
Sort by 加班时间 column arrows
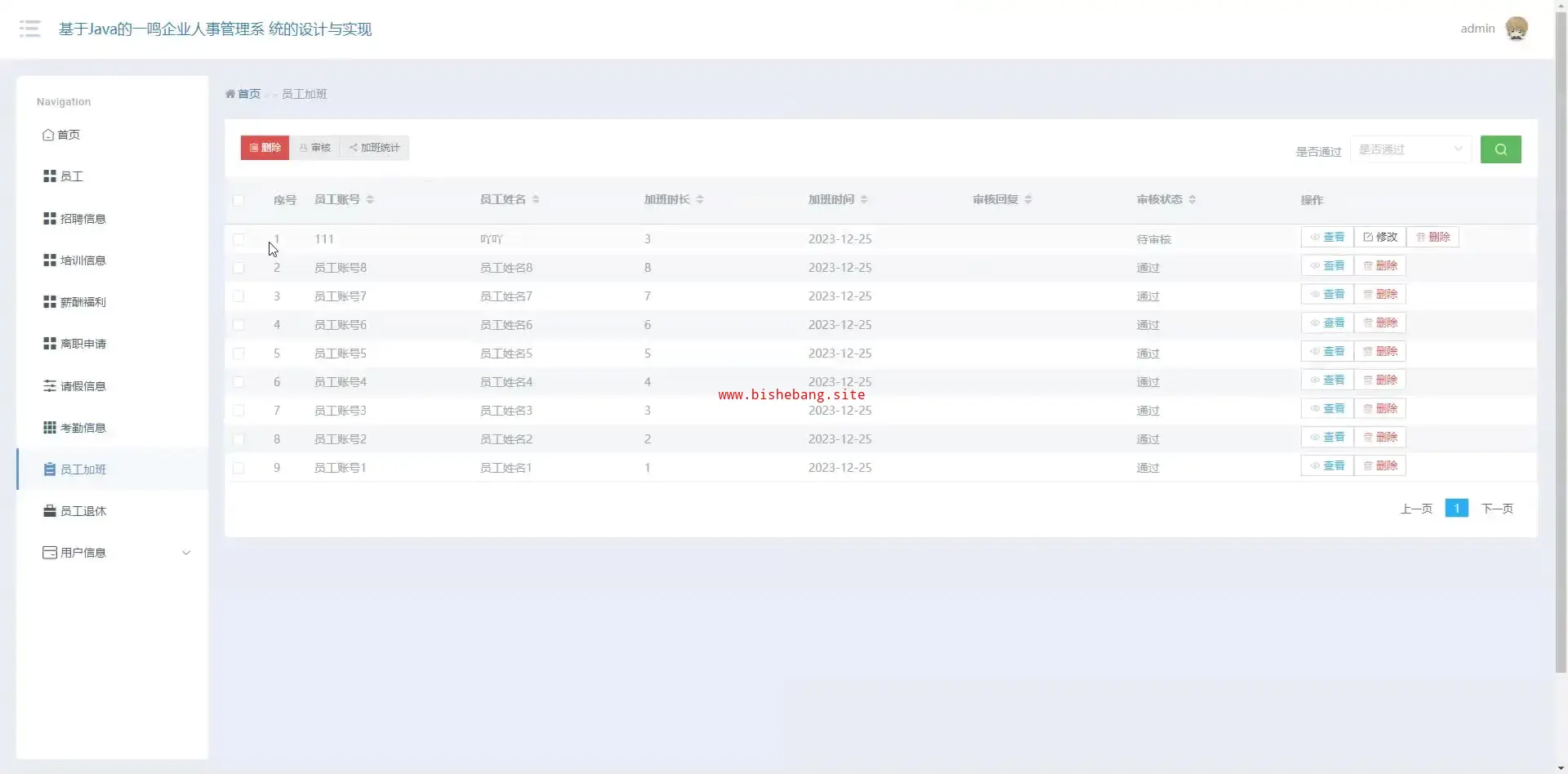(864, 199)
